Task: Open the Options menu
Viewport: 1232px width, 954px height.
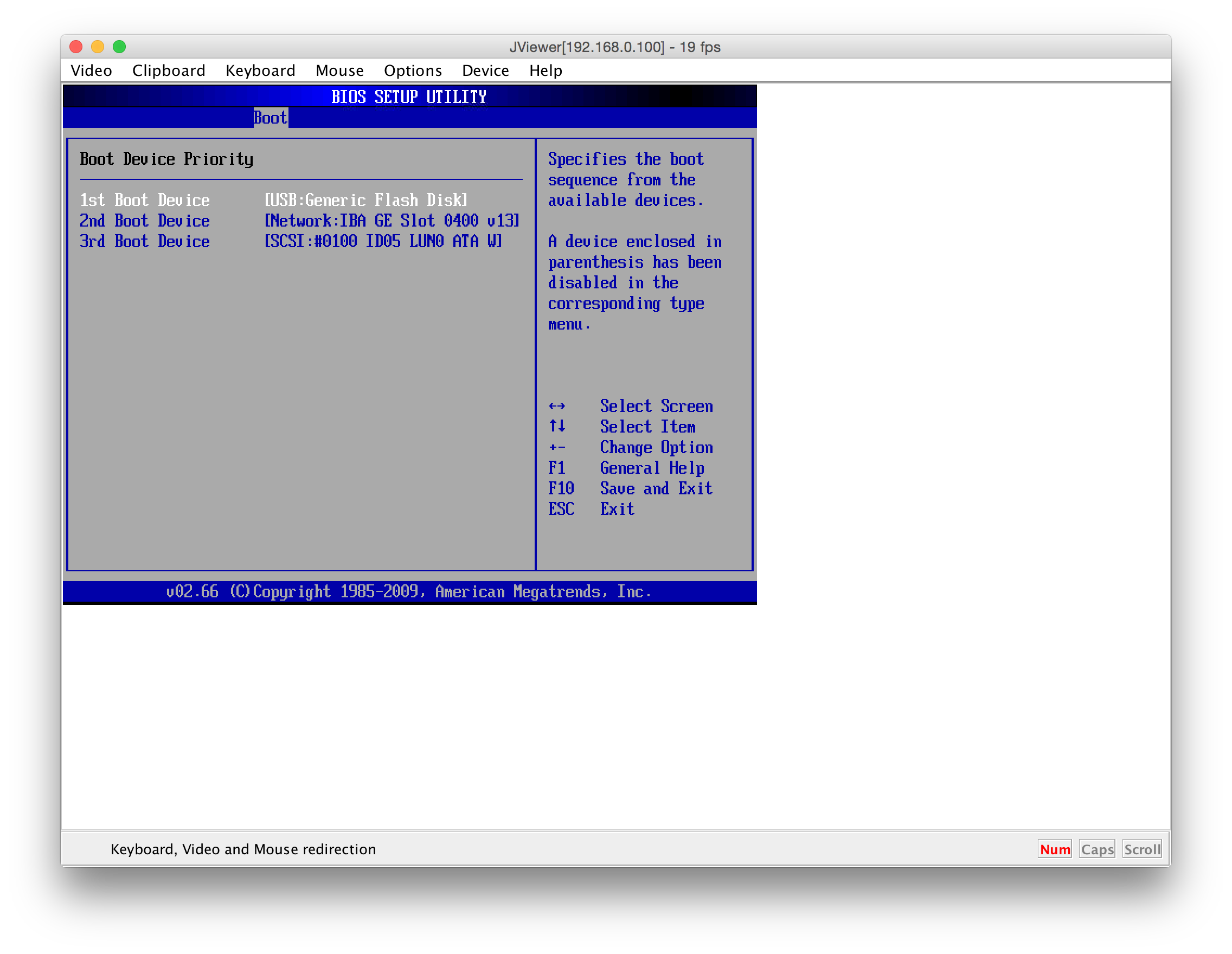Action: coord(413,70)
